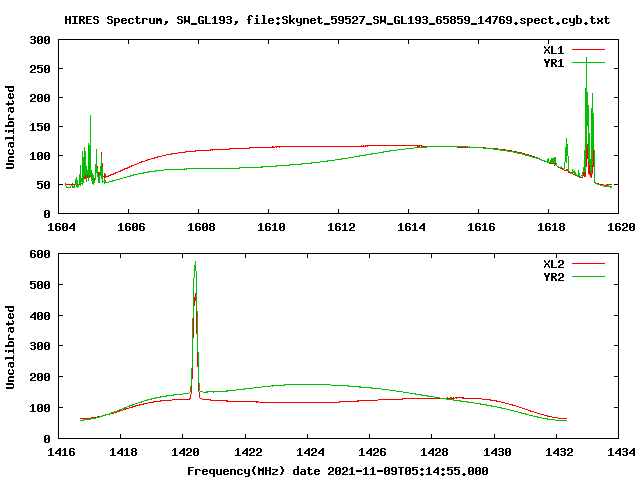Click the 300 y-axis label on top plot
The image size is (640, 480).
[x=40, y=40]
